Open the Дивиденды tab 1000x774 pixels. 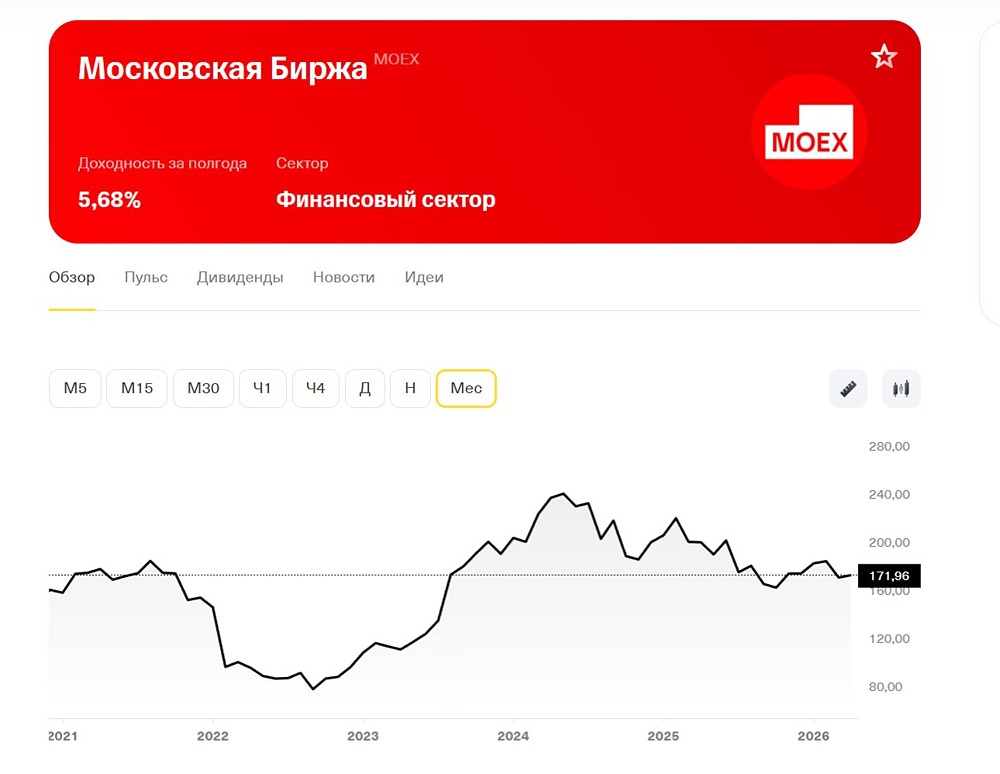240,277
